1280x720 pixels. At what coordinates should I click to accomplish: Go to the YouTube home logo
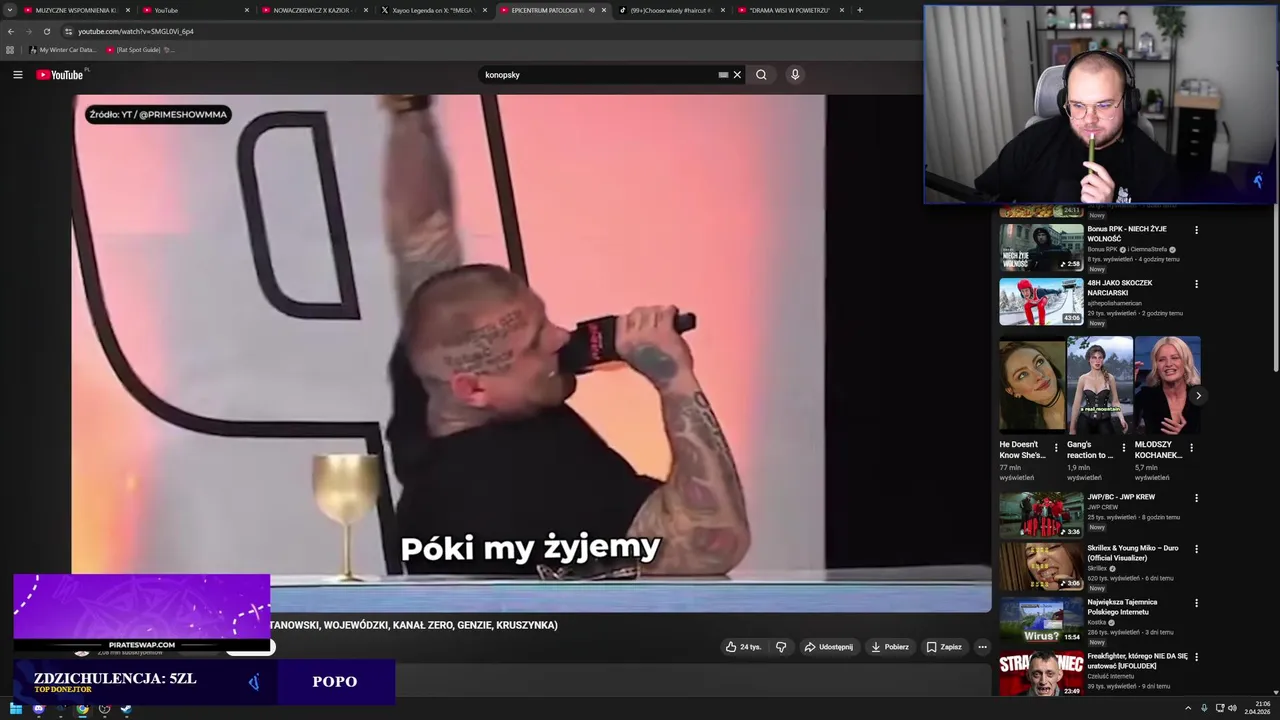[x=60, y=75]
